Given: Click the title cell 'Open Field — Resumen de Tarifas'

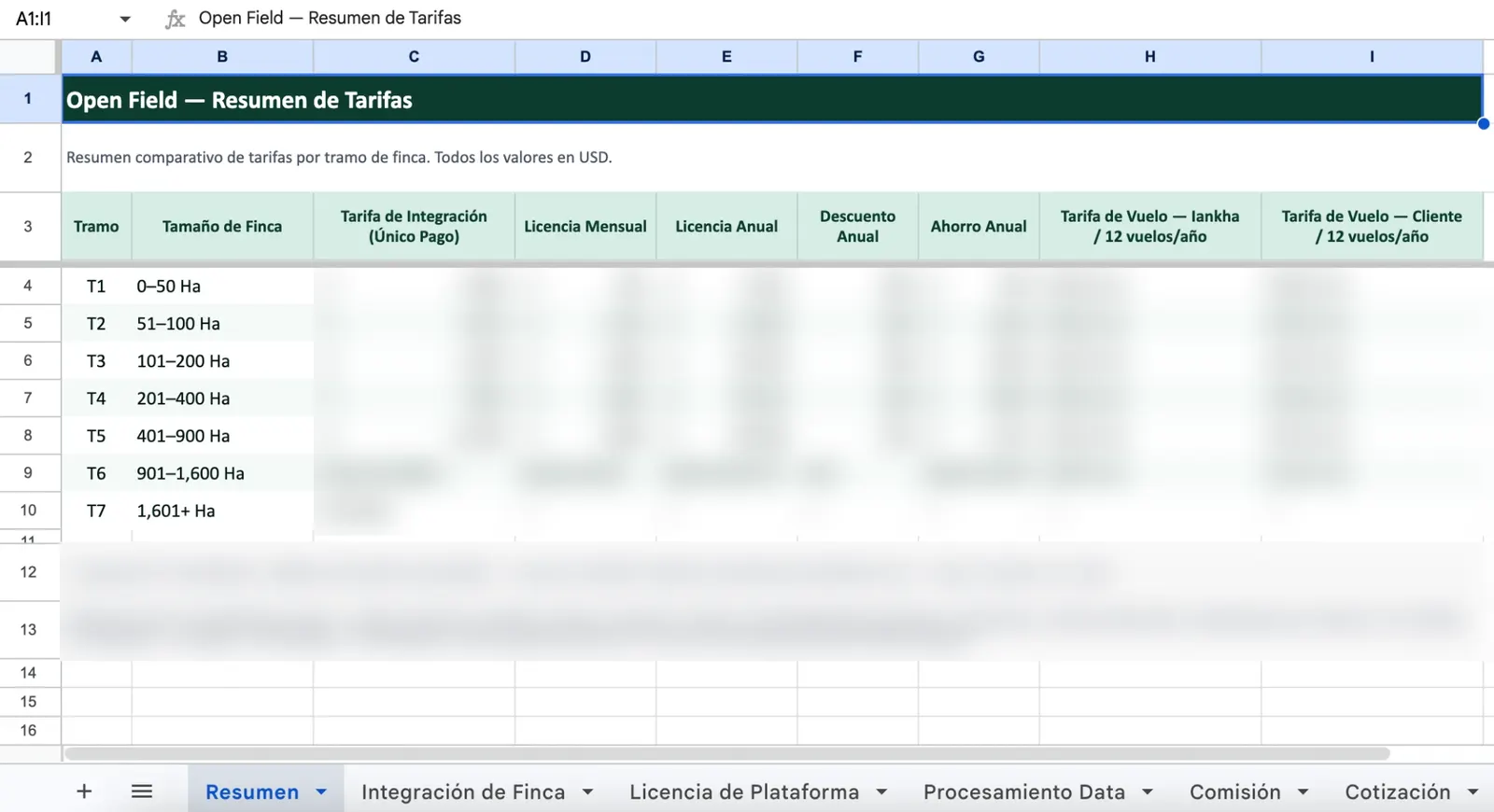Looking at the screenshot, I should [772, 99].
